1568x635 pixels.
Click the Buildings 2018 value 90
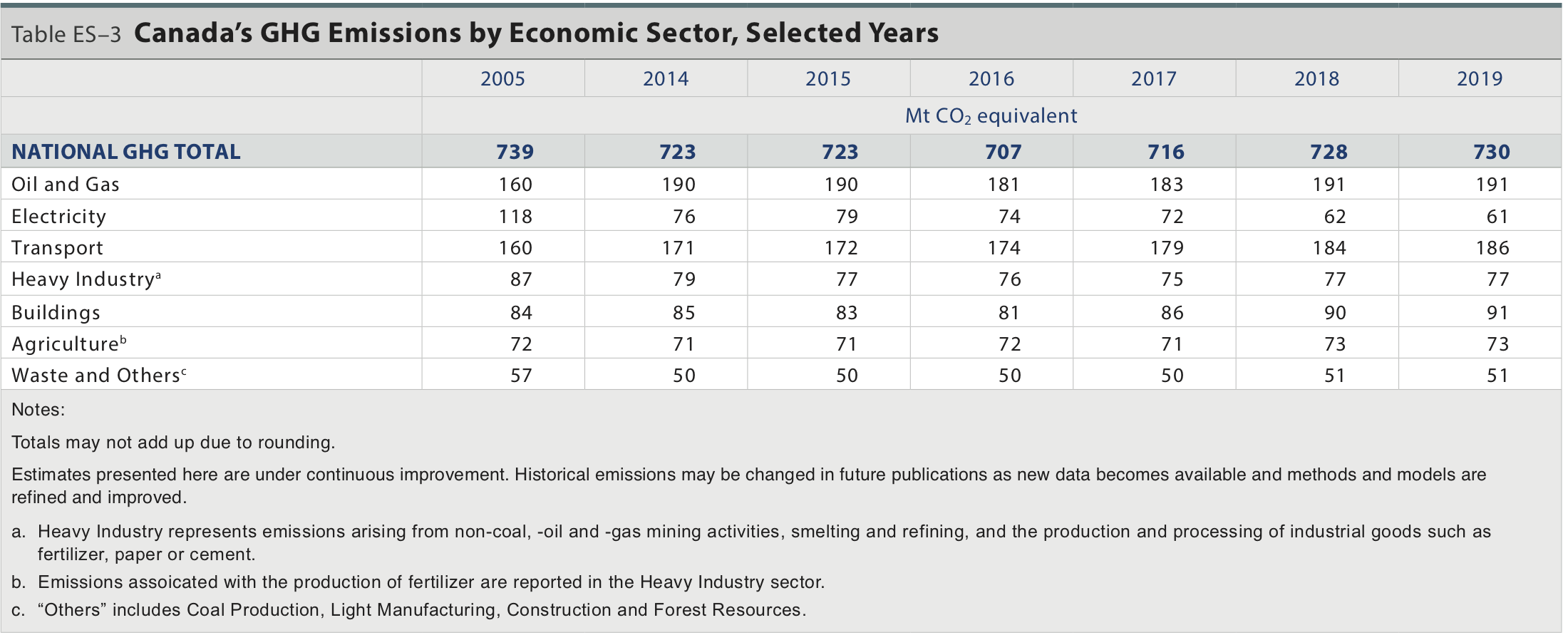(1335, 312)
